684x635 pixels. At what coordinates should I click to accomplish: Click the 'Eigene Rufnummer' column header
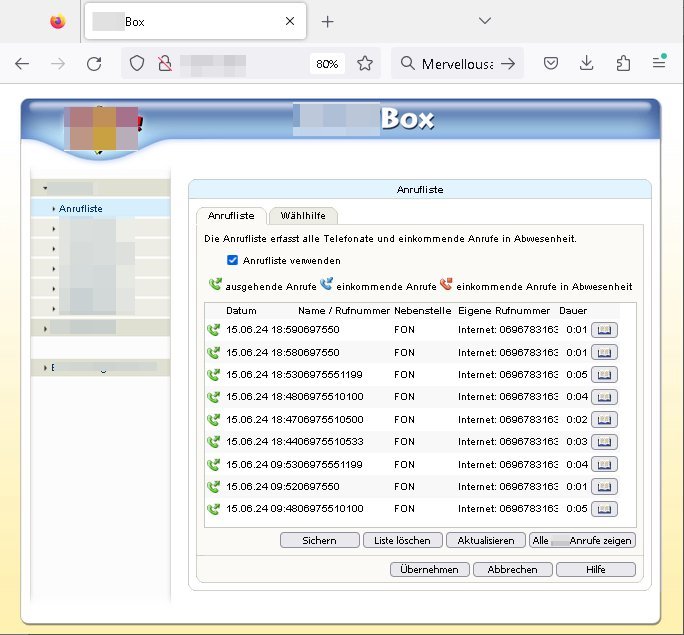coord(504,311)
